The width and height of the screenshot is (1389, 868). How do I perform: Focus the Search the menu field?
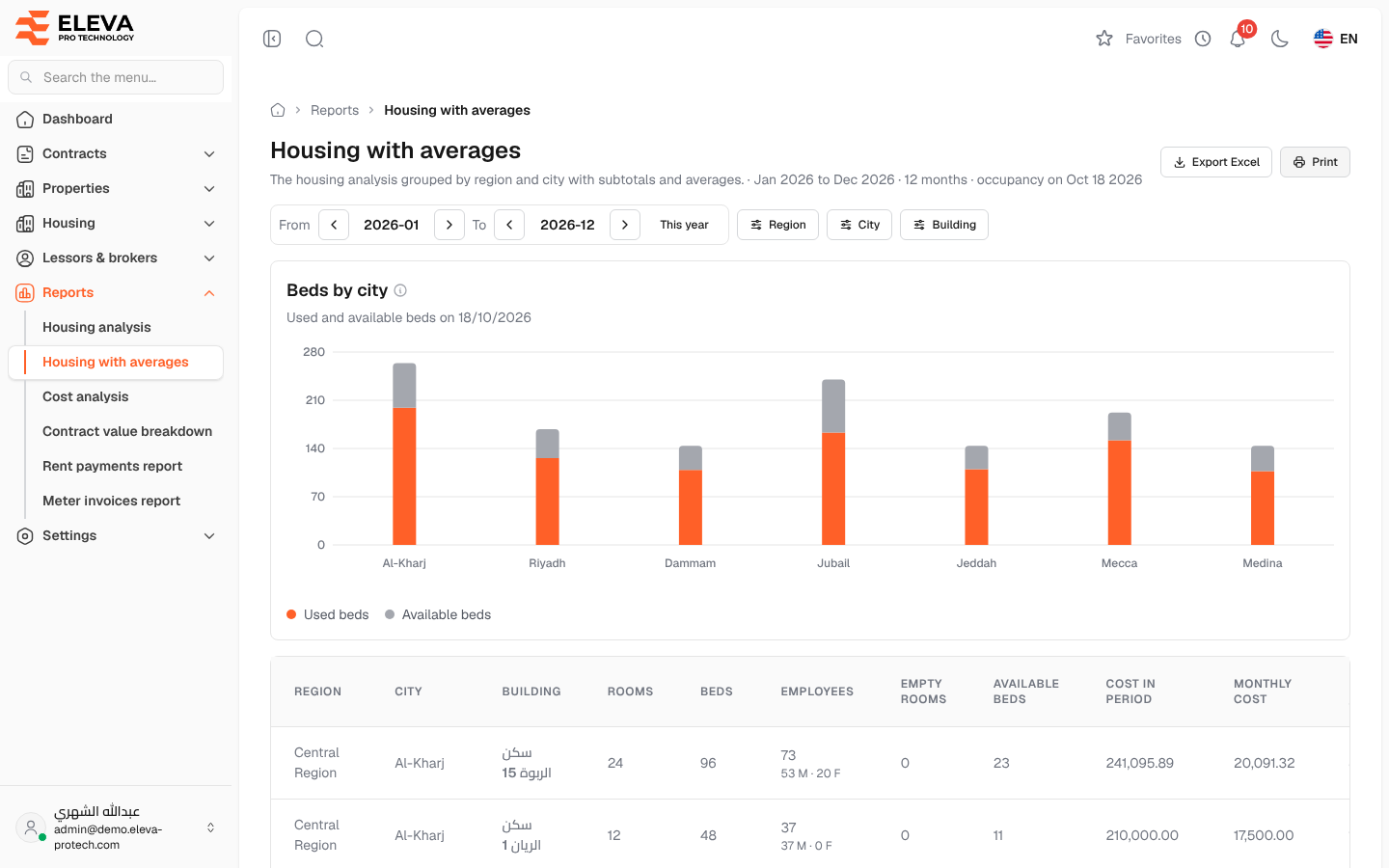(x=116, y=77)
